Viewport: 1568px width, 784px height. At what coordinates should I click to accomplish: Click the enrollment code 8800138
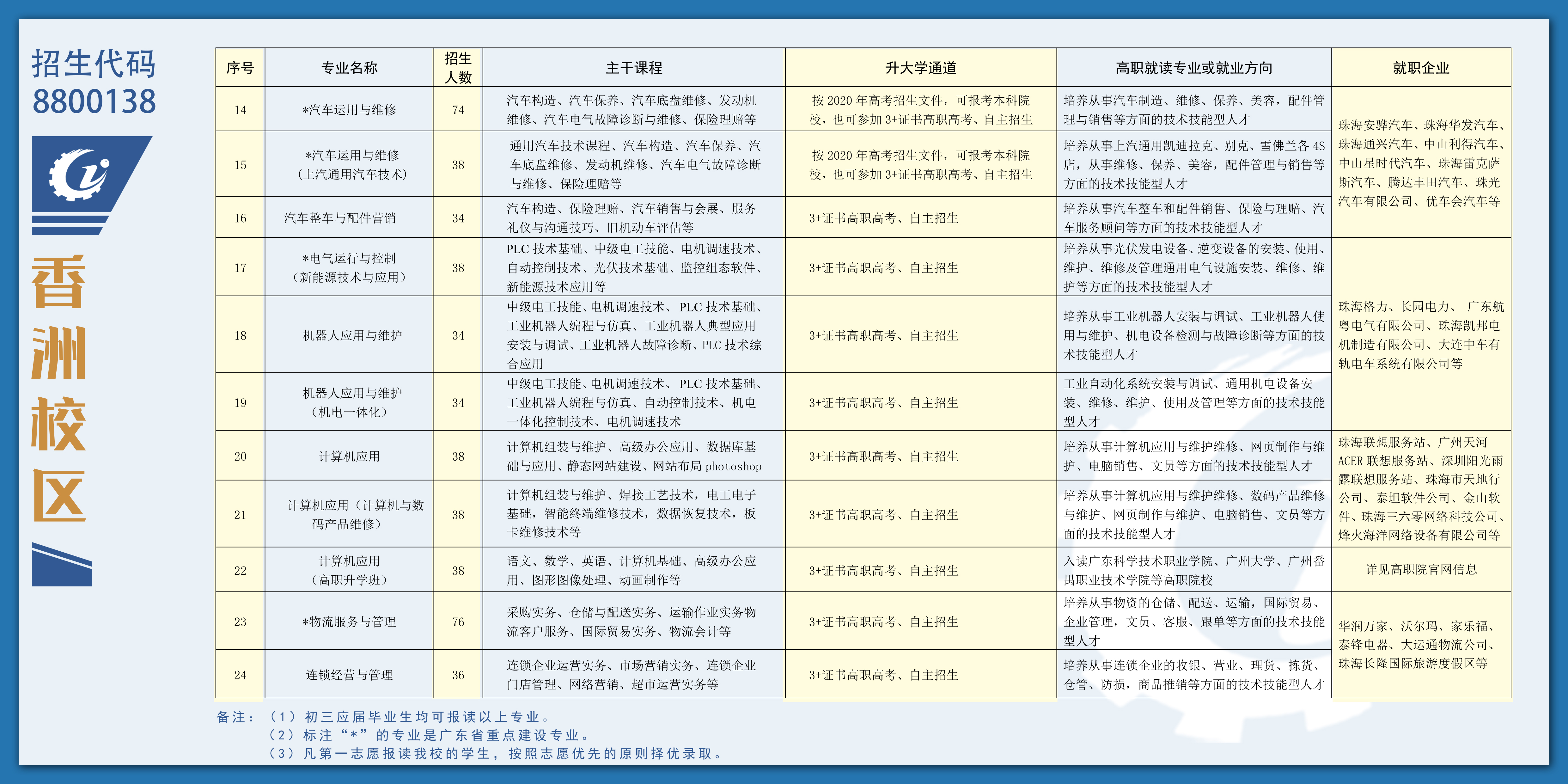click(95, 102)
